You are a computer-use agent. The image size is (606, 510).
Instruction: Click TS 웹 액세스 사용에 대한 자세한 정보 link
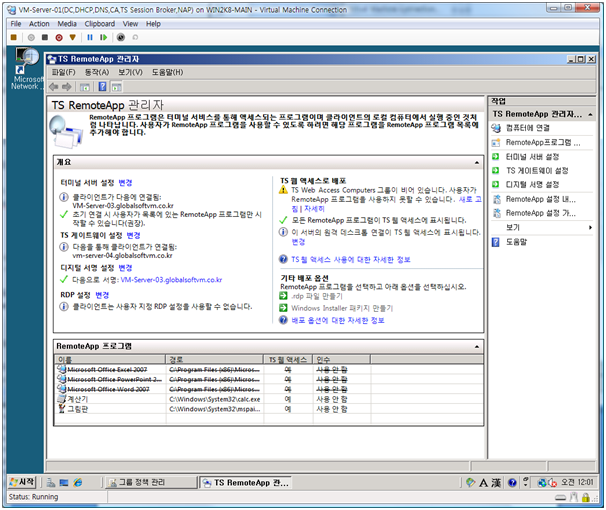point(351,260)
